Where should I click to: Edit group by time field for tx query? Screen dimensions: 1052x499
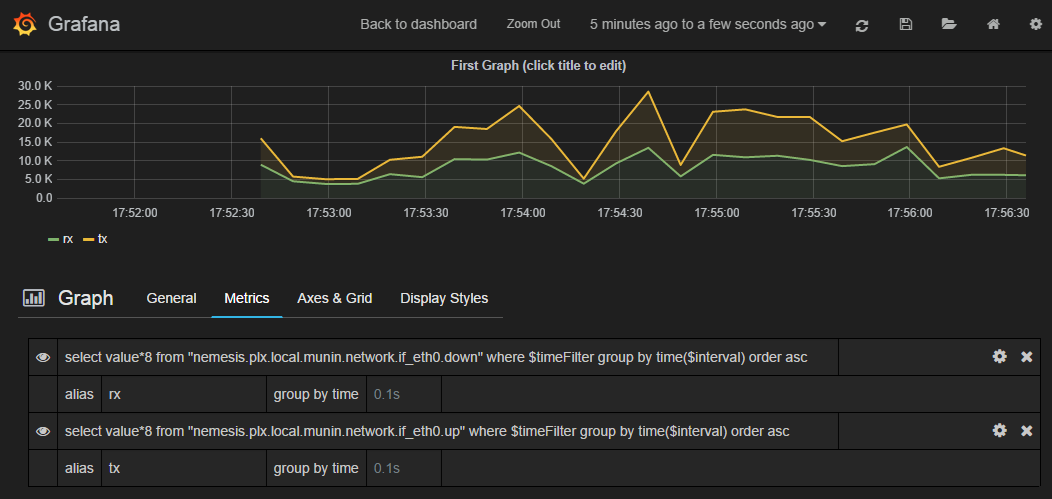click(404, 468)
